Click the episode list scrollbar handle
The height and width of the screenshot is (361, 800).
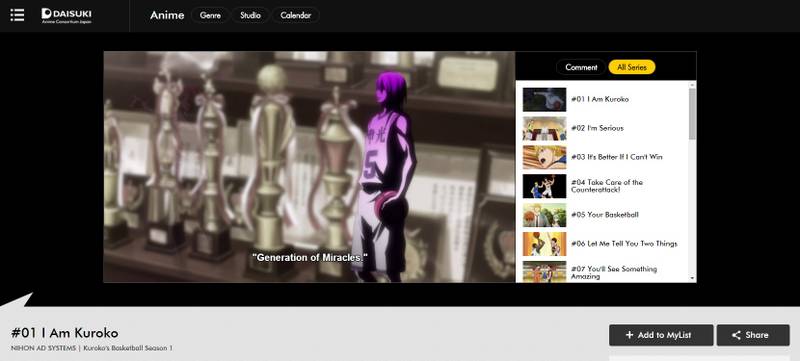click(692, 113)
